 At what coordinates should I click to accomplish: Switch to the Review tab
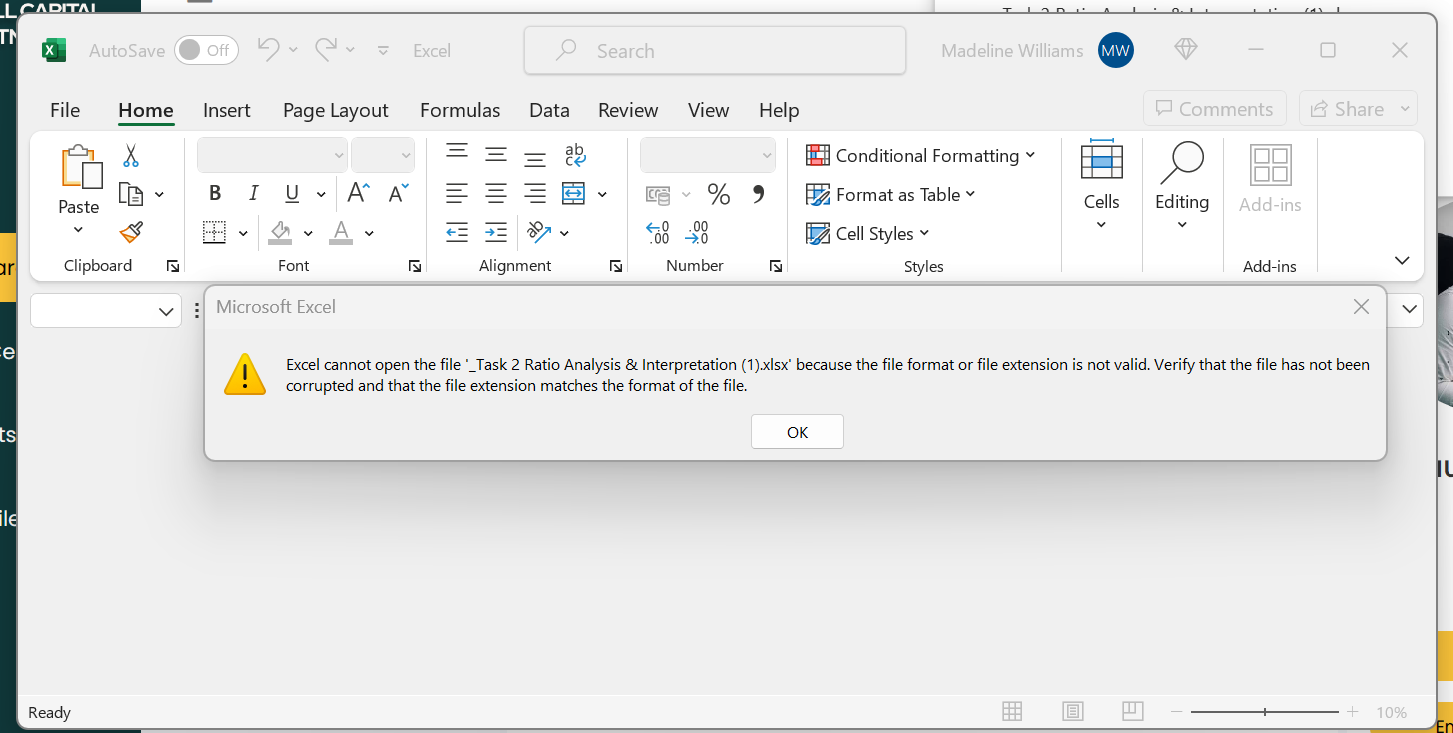[x=628, y=110]
